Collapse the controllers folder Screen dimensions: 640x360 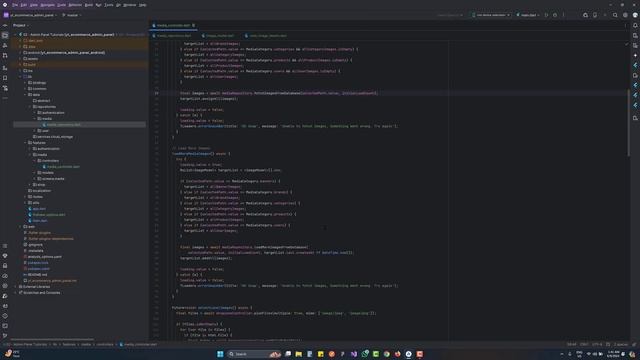35,161
